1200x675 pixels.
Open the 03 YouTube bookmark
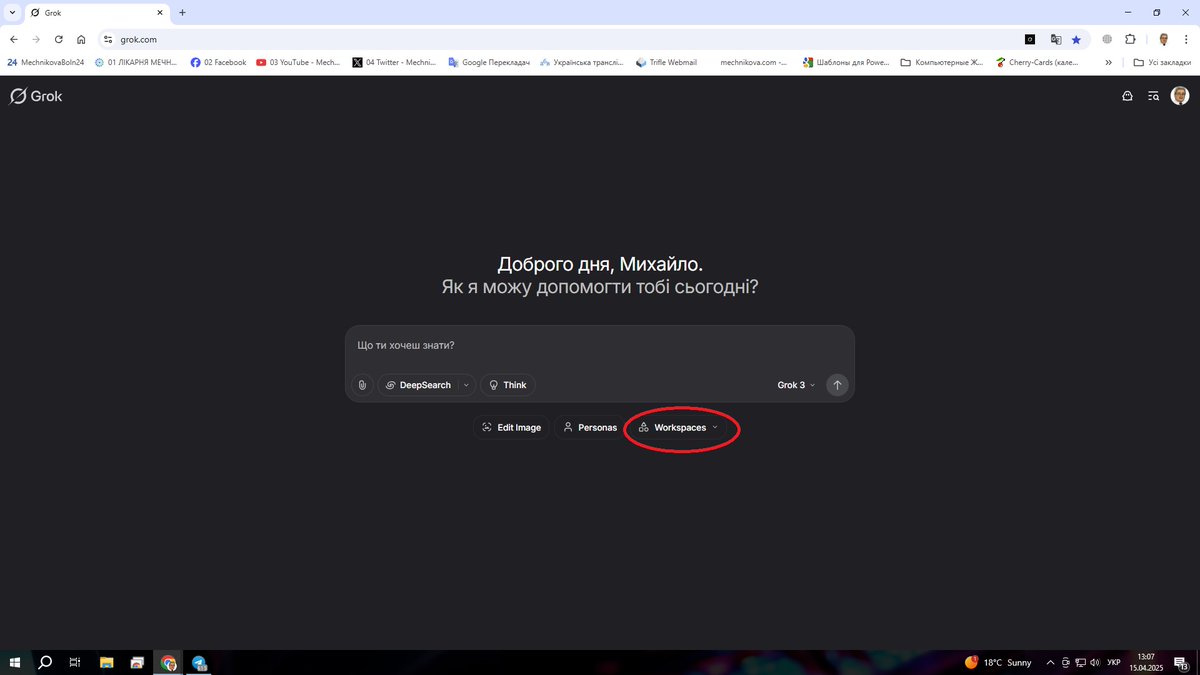298,62
